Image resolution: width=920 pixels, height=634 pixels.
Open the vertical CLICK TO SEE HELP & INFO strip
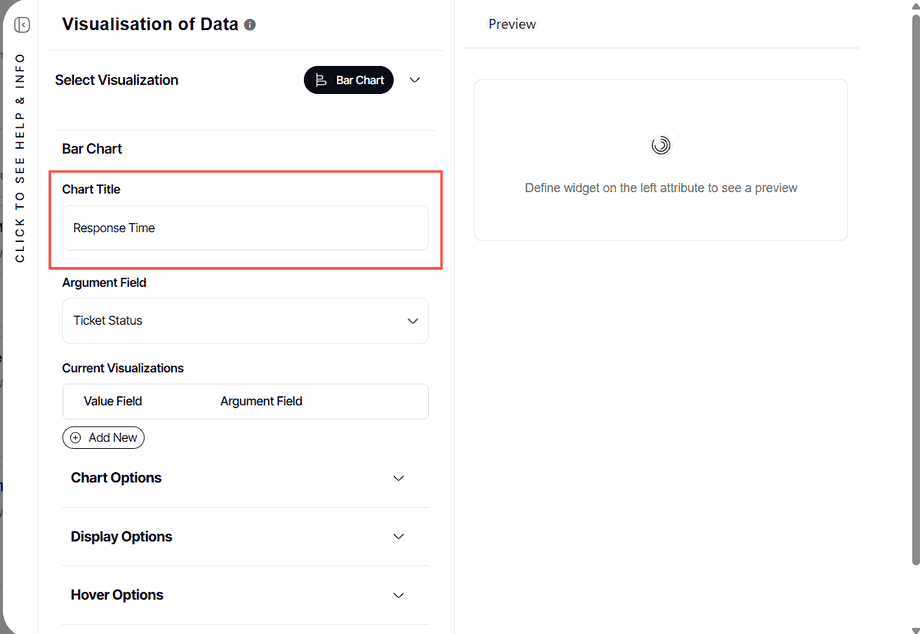click(20, 158)
